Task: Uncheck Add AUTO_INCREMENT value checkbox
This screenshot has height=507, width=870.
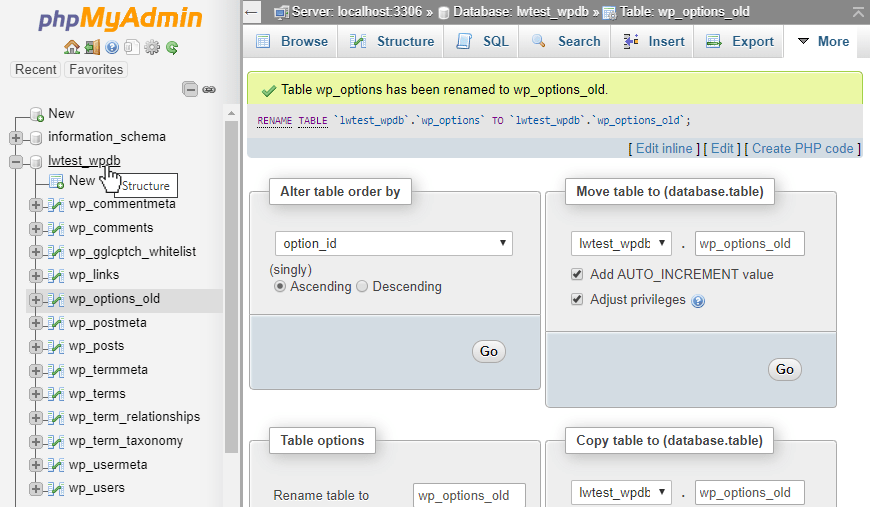Action: coord(577,274)
